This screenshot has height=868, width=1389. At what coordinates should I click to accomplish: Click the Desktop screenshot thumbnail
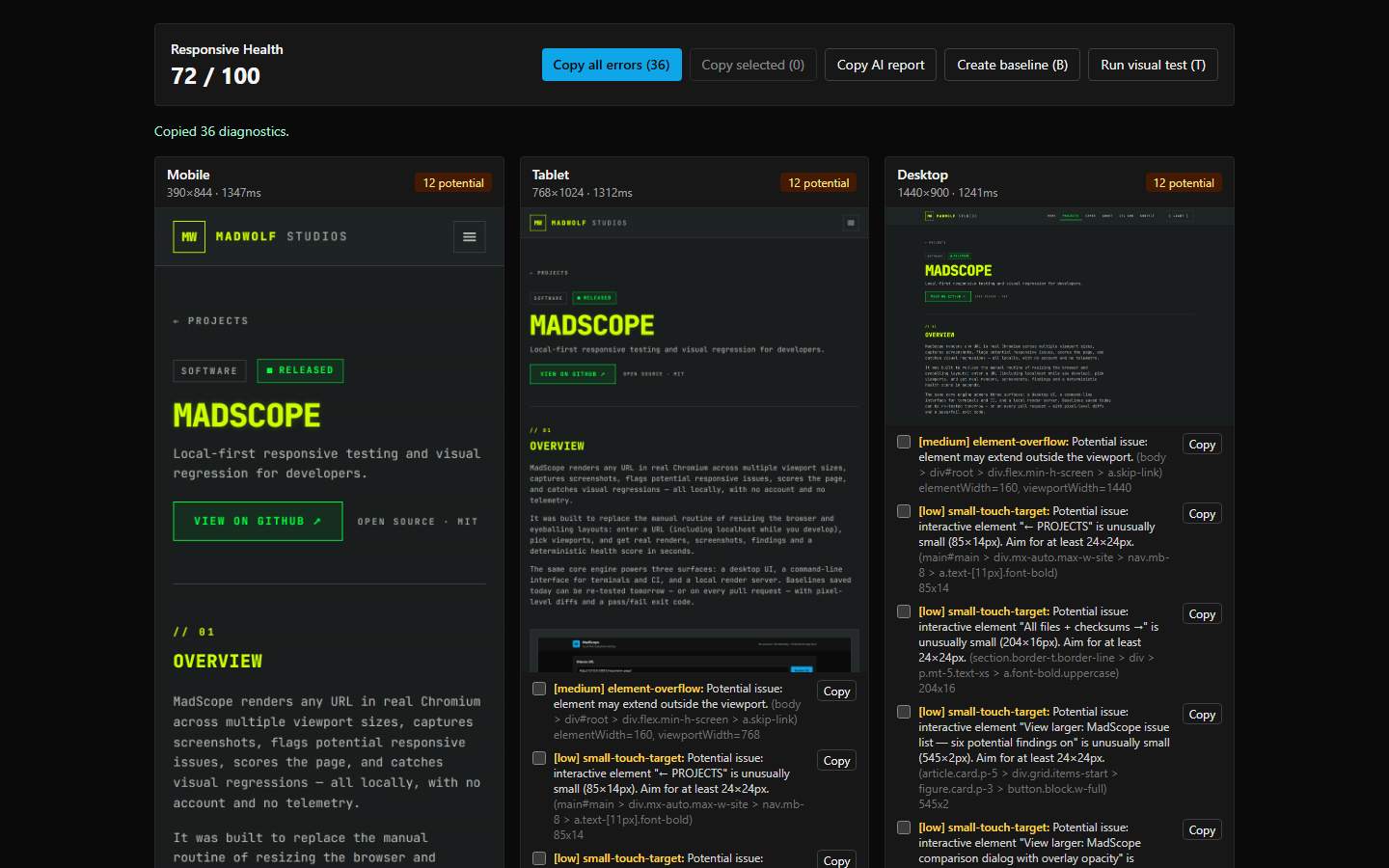1059,316
